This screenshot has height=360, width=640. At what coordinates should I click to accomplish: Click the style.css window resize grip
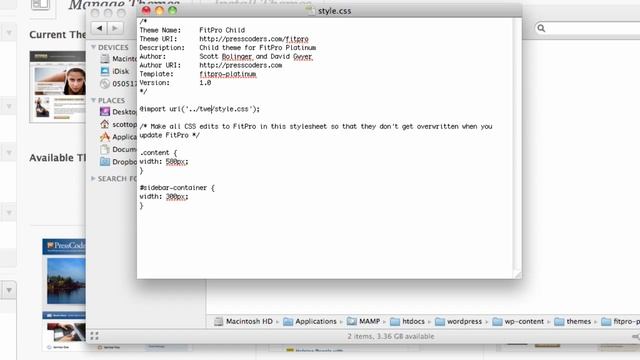coord(518,275)
